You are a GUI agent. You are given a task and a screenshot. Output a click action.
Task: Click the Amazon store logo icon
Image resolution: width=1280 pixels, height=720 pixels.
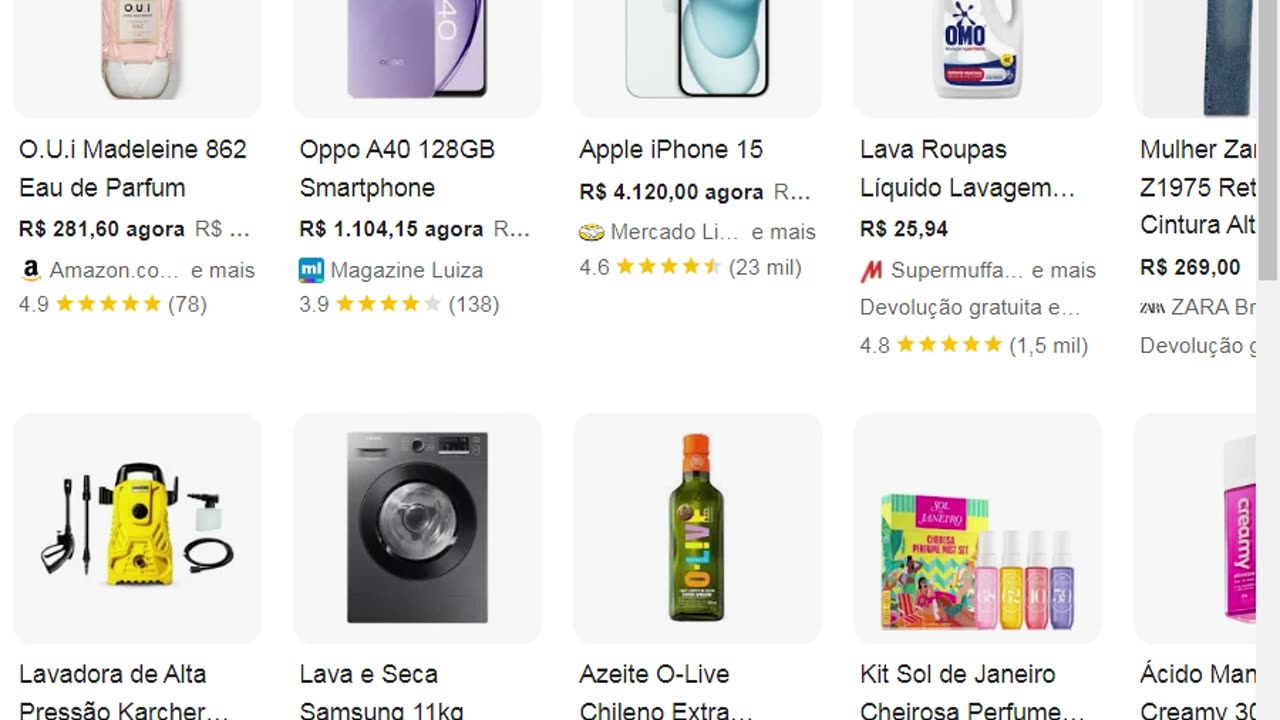31,270
